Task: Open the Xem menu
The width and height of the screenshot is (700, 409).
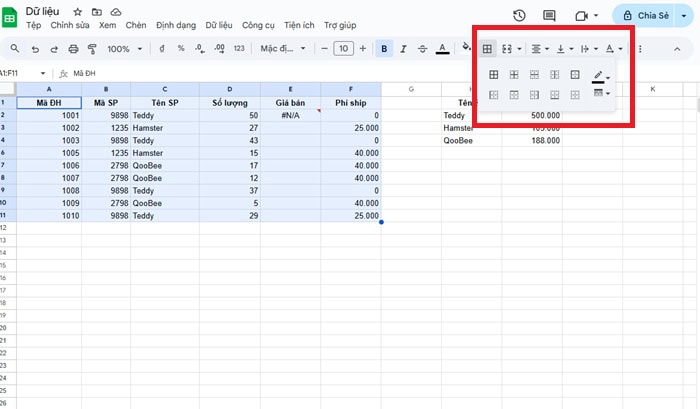Action: [108, 25]
